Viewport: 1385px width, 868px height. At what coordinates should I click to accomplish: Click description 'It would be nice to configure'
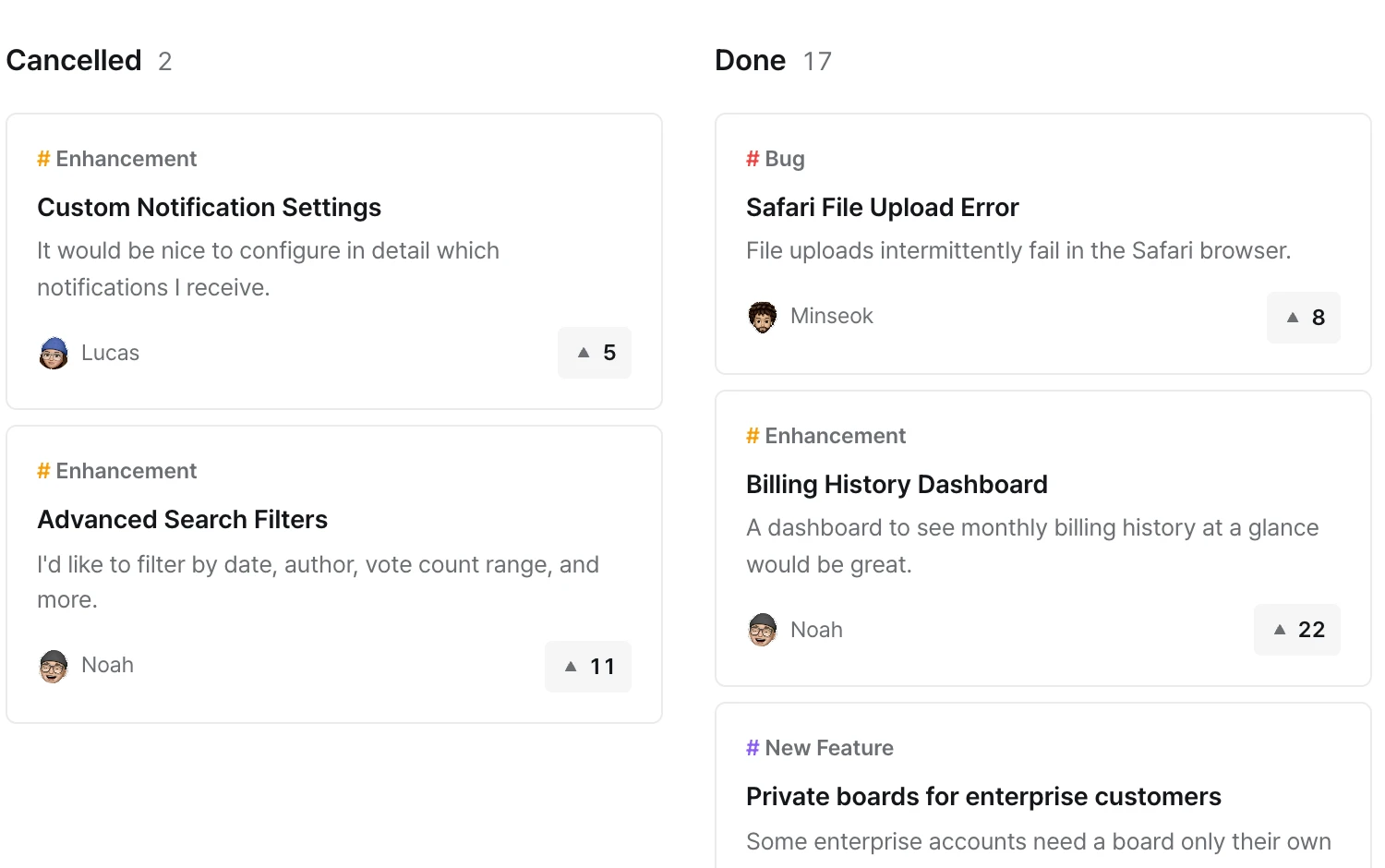click(x=269, y=270)
